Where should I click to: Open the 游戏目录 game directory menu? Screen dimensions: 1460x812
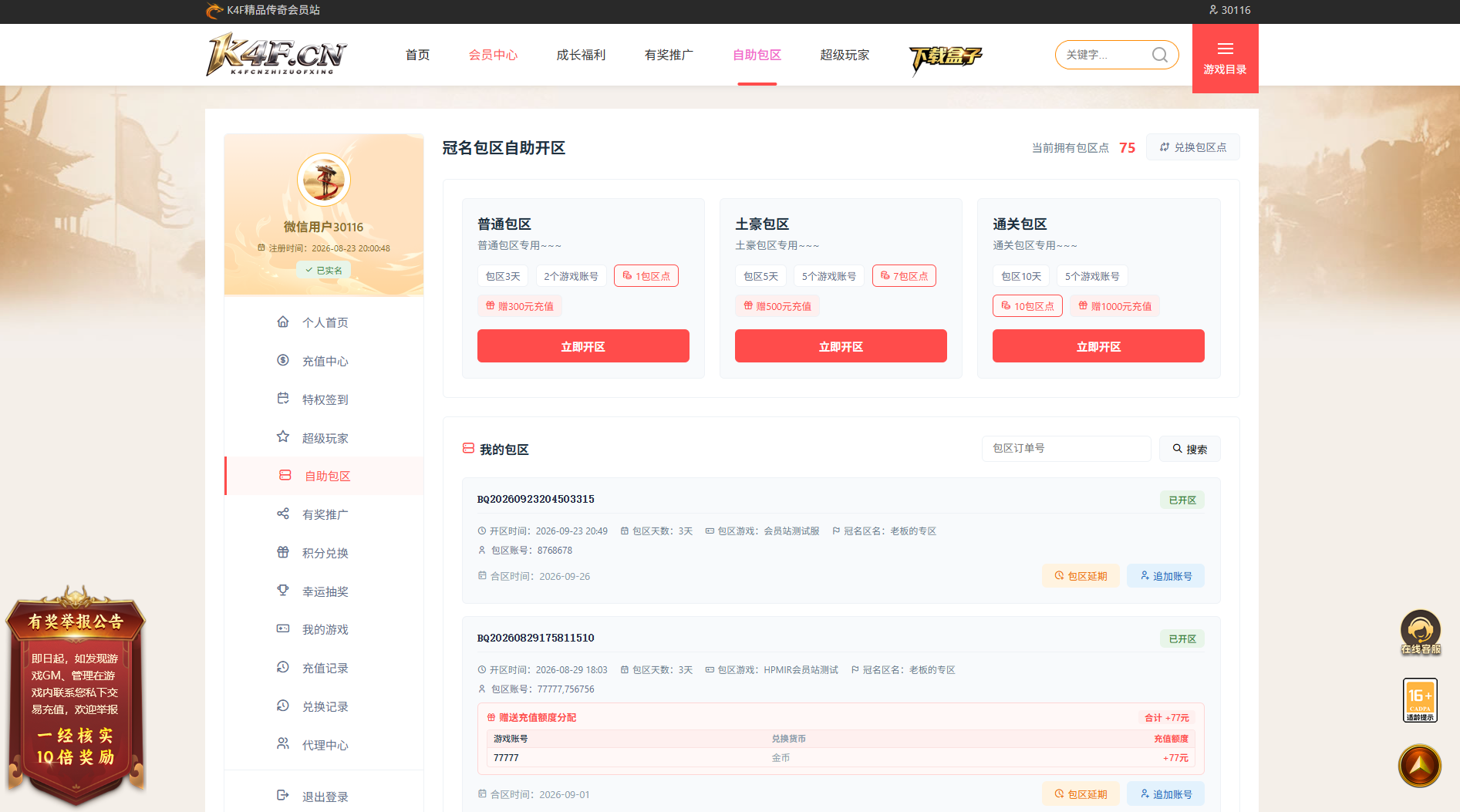(1225, 59)
